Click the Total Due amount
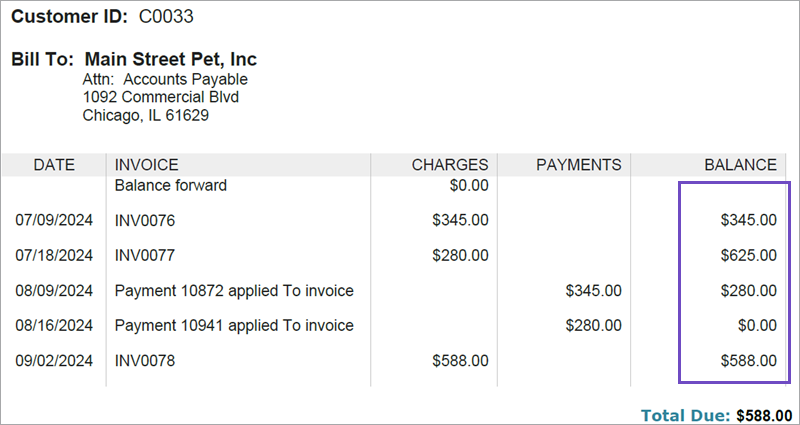The width and height of the screenshot is (800, 425). tap(764, 413)
